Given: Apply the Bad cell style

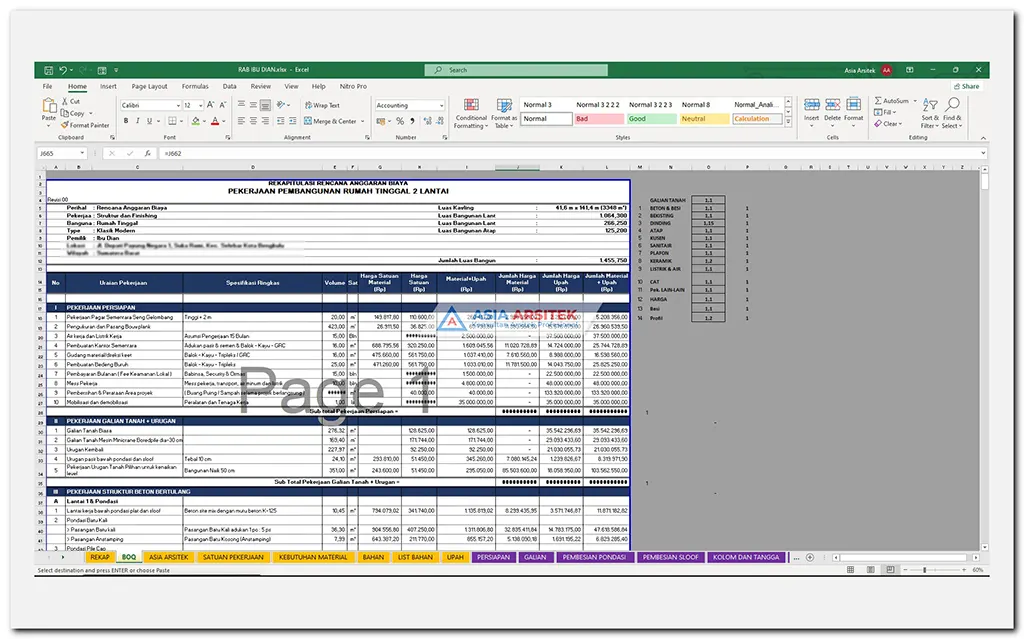Looking at the screenshot, I should pos(599,119).
